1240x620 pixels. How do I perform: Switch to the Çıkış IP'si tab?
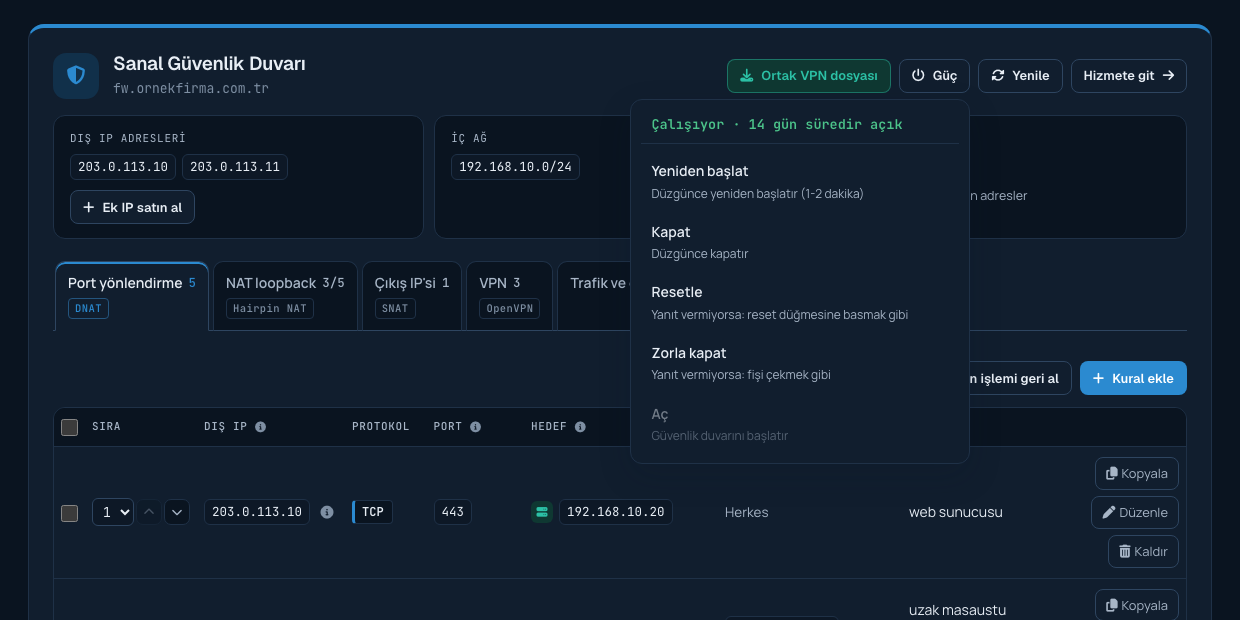click(412, 296)
